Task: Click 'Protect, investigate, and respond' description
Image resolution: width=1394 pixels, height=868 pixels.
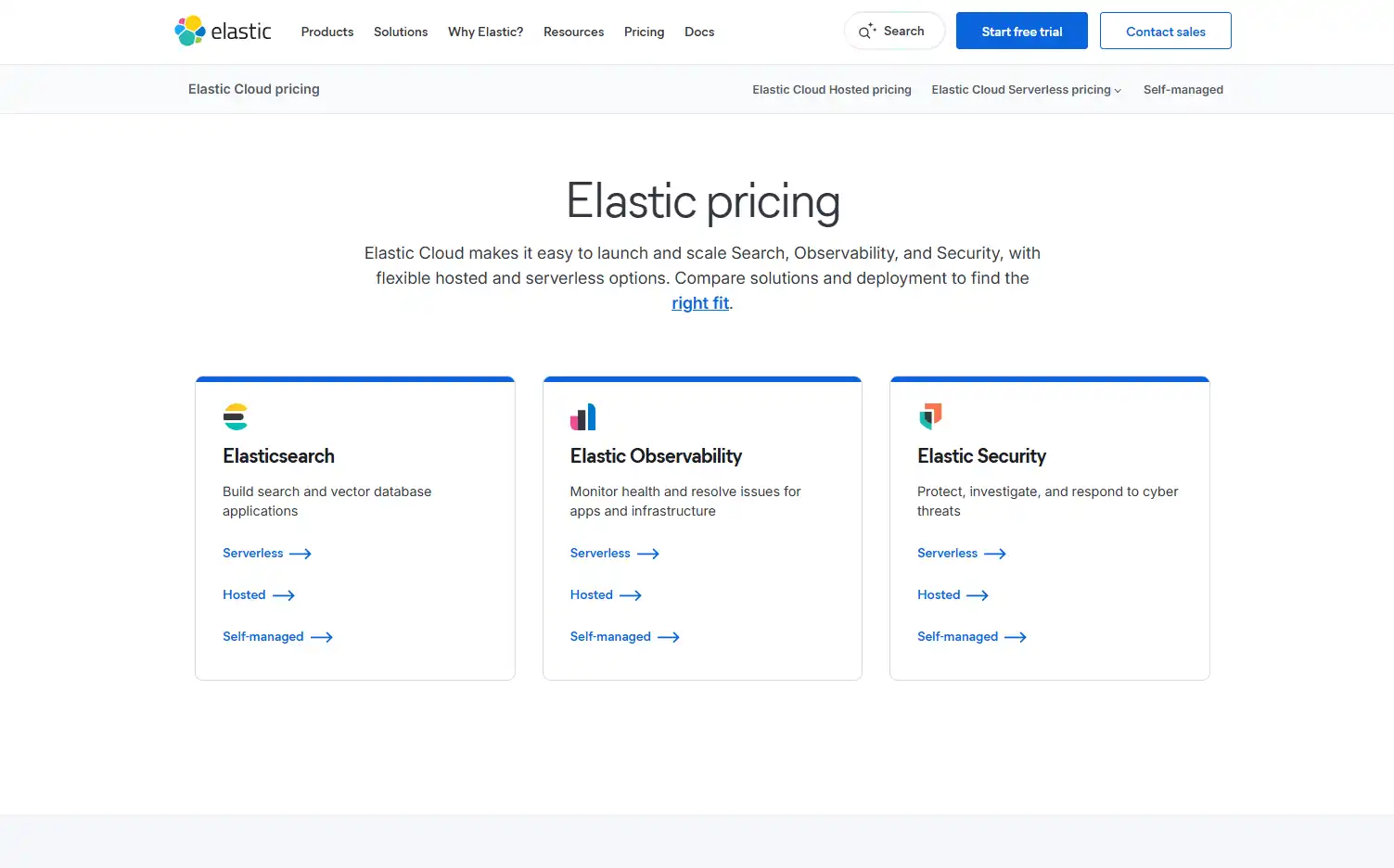Action: pos(1047,502)
